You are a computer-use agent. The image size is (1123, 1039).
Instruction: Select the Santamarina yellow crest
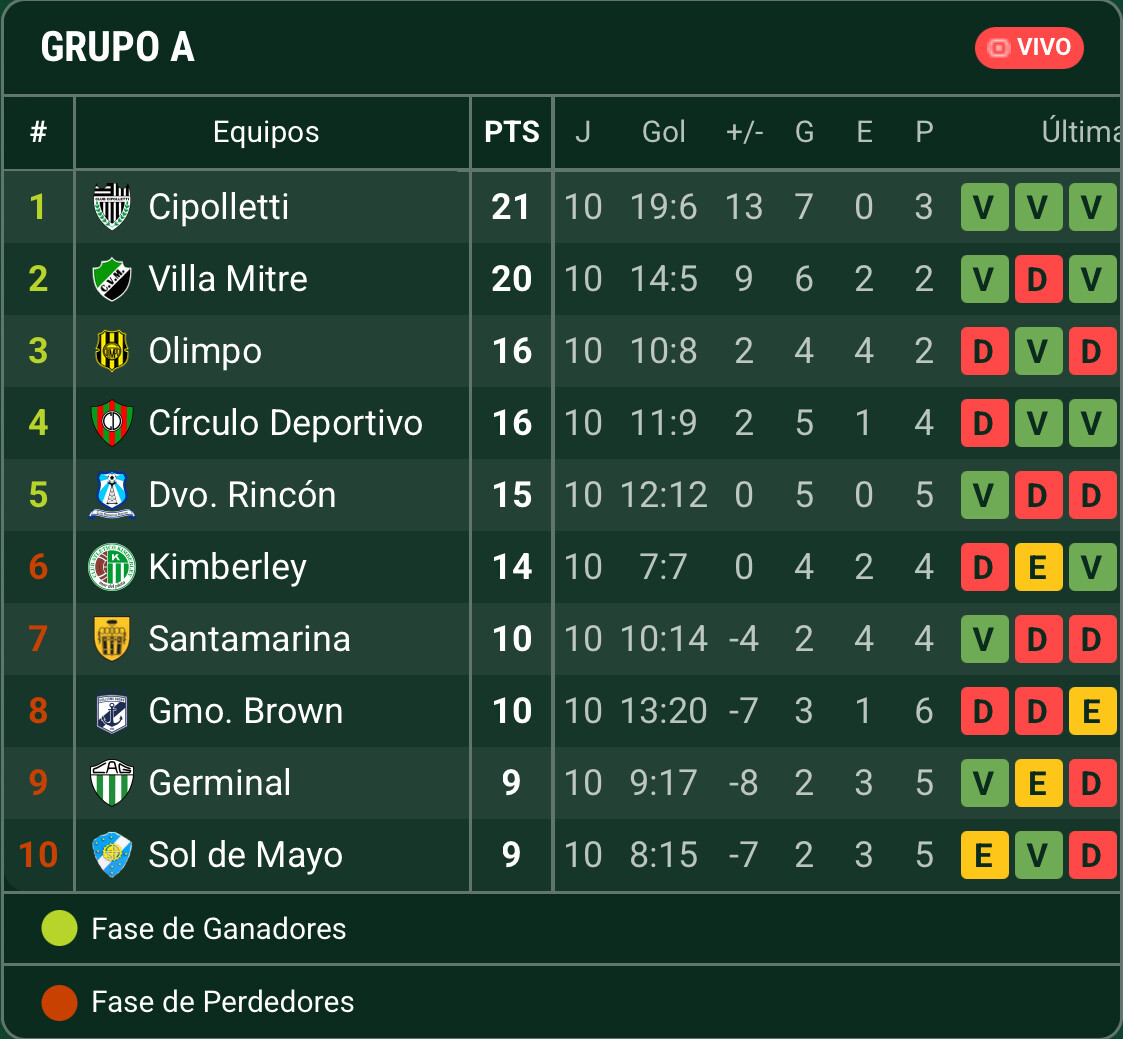point(112,639)
